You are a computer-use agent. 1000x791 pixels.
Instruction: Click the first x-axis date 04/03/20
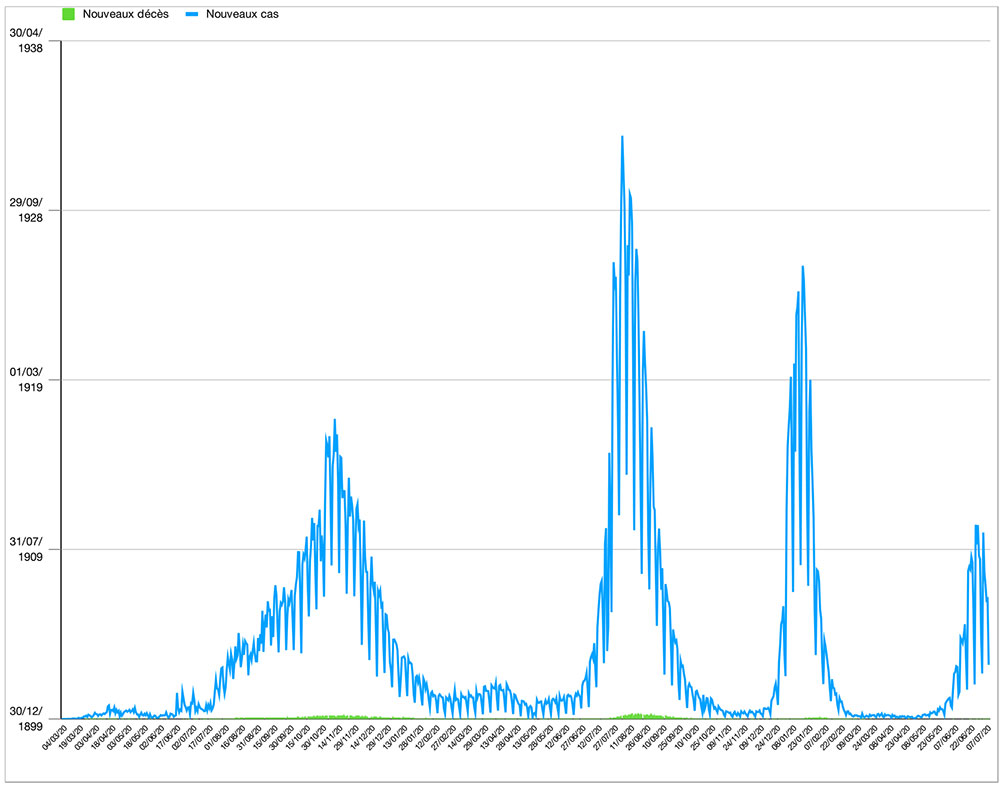55,740
